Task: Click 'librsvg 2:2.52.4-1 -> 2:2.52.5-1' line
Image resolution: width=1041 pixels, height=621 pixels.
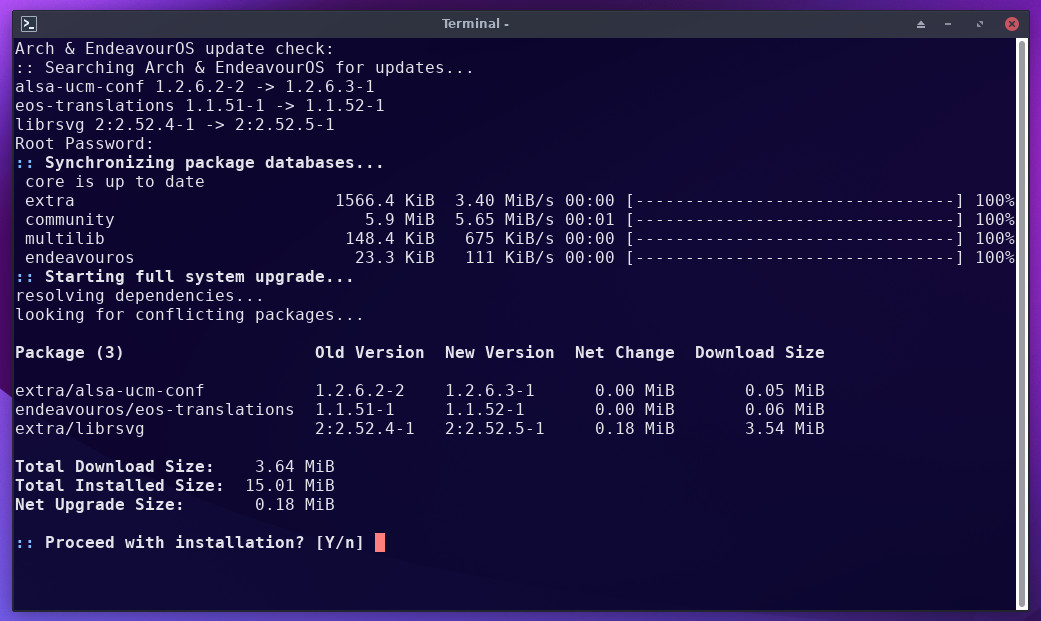Action: 175,125
